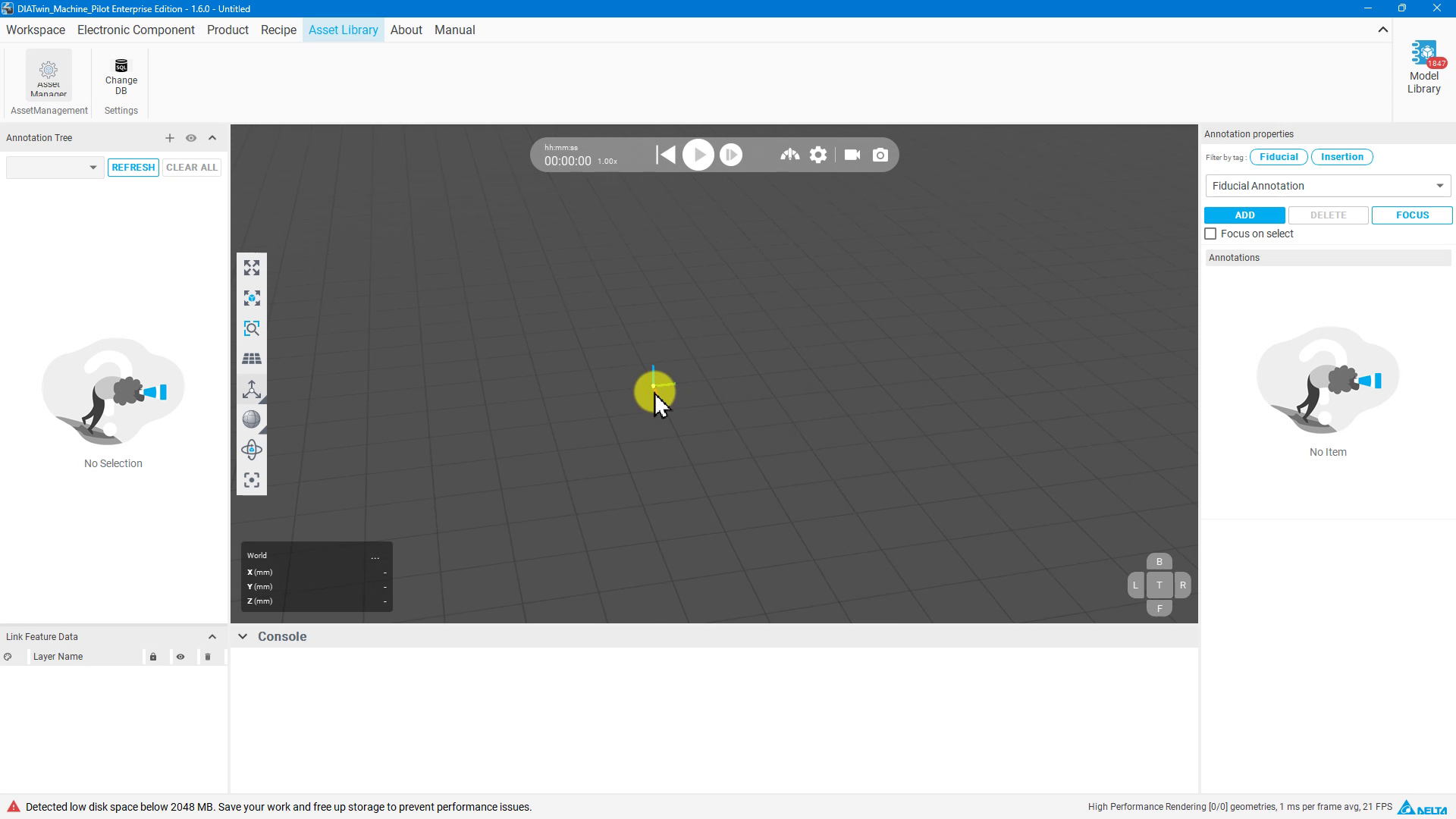Click the playback speed gauge icon
The width and height of the screenshot is (1456, 819).
point(789,155)
